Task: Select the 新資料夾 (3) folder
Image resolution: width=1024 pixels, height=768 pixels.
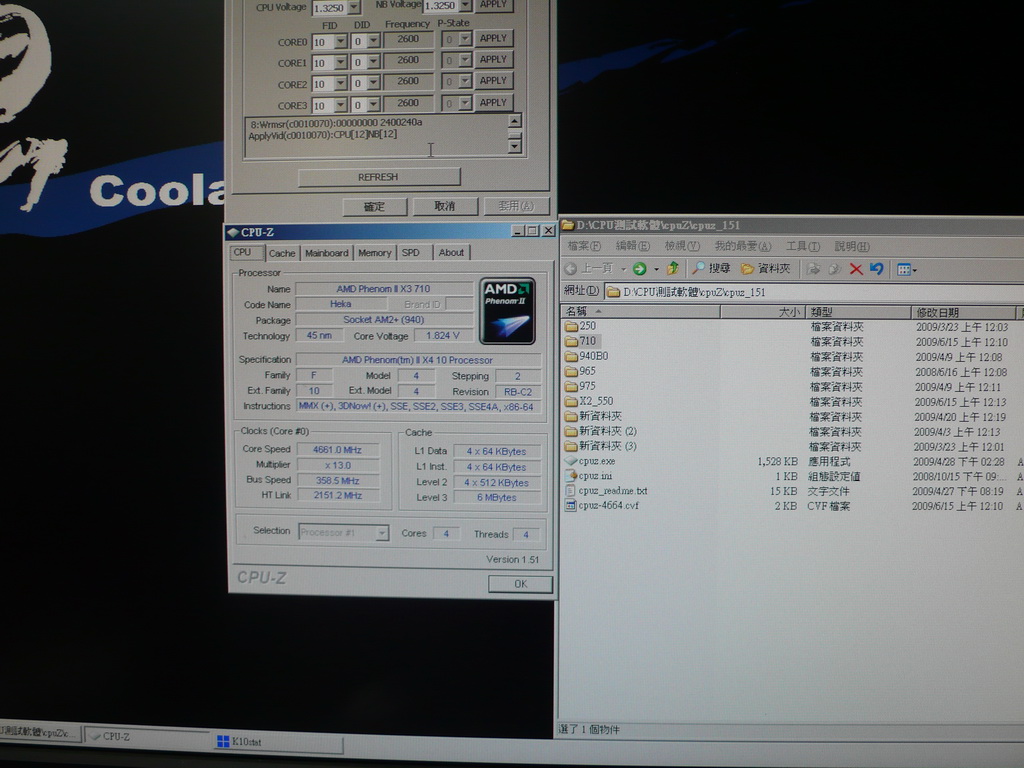Action: 600,446
